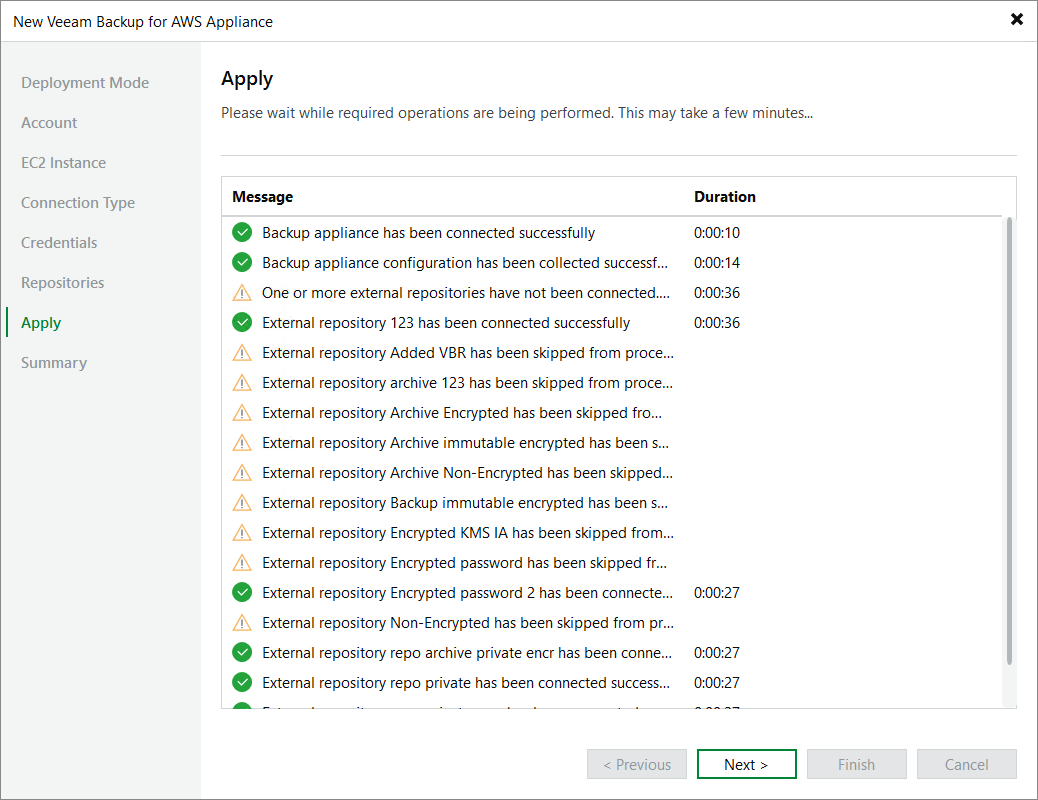Click the vertical scrollbar of the message list

1009,440
